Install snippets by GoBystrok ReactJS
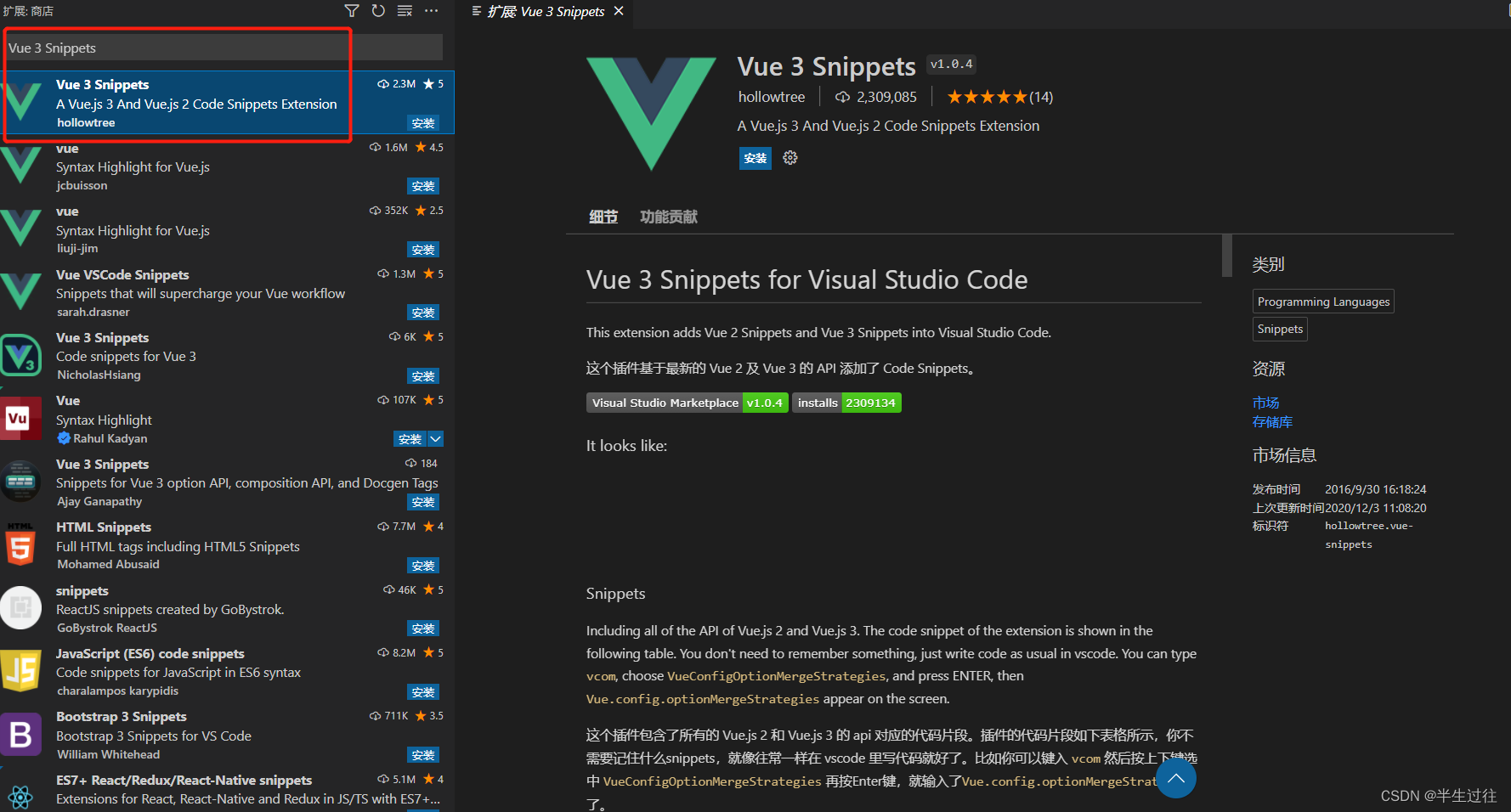This screenshot has width=1511, height=812. [x=423, y=629]
